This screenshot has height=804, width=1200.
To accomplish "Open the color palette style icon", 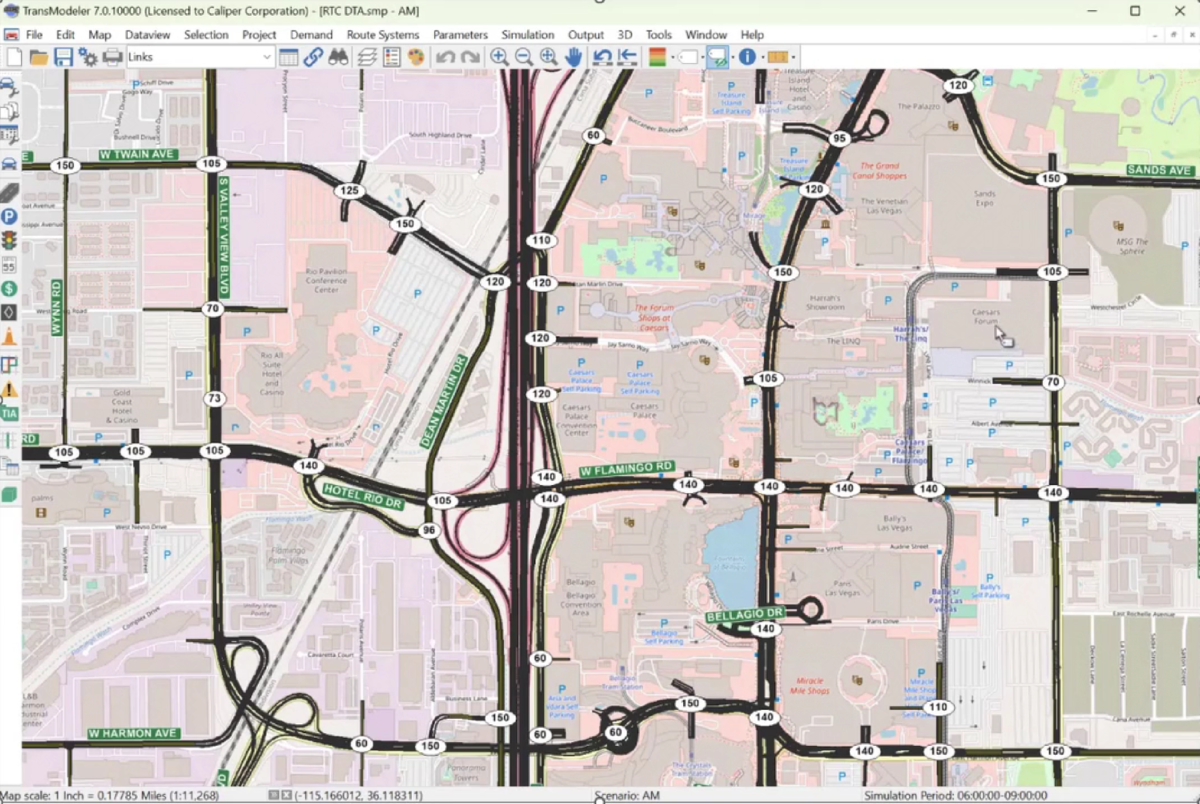I will click(x=416, y=57).
